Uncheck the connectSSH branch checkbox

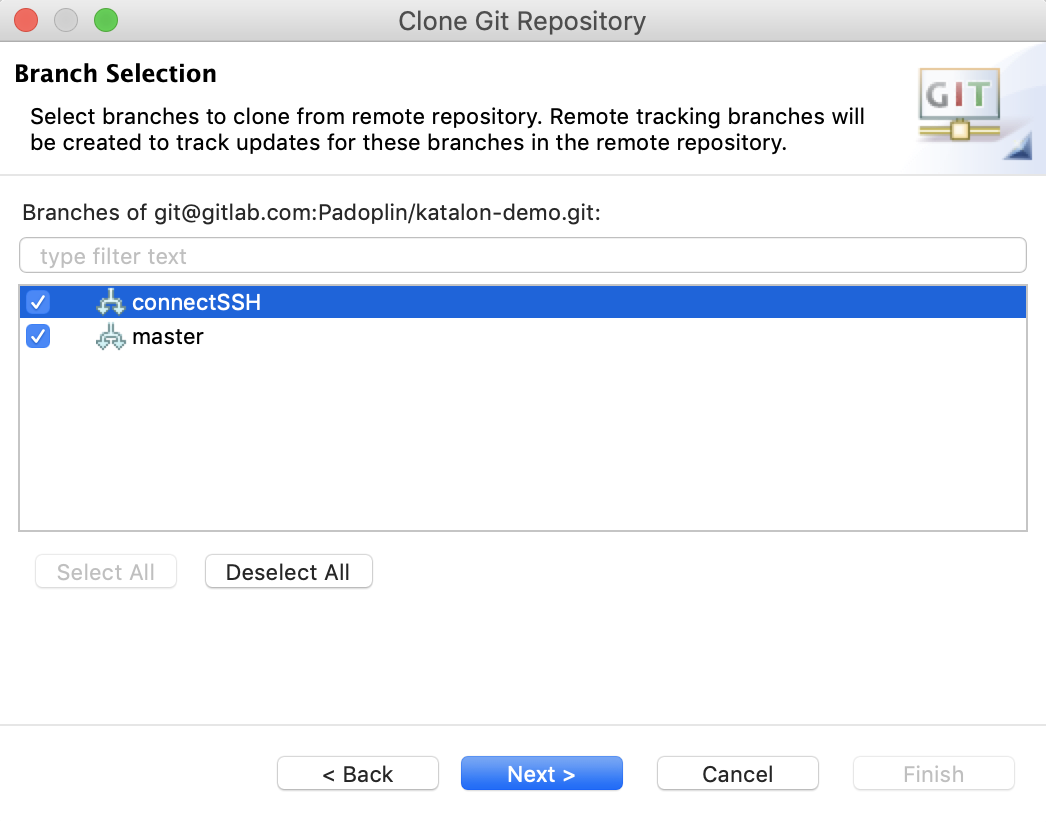click(37, 301)
